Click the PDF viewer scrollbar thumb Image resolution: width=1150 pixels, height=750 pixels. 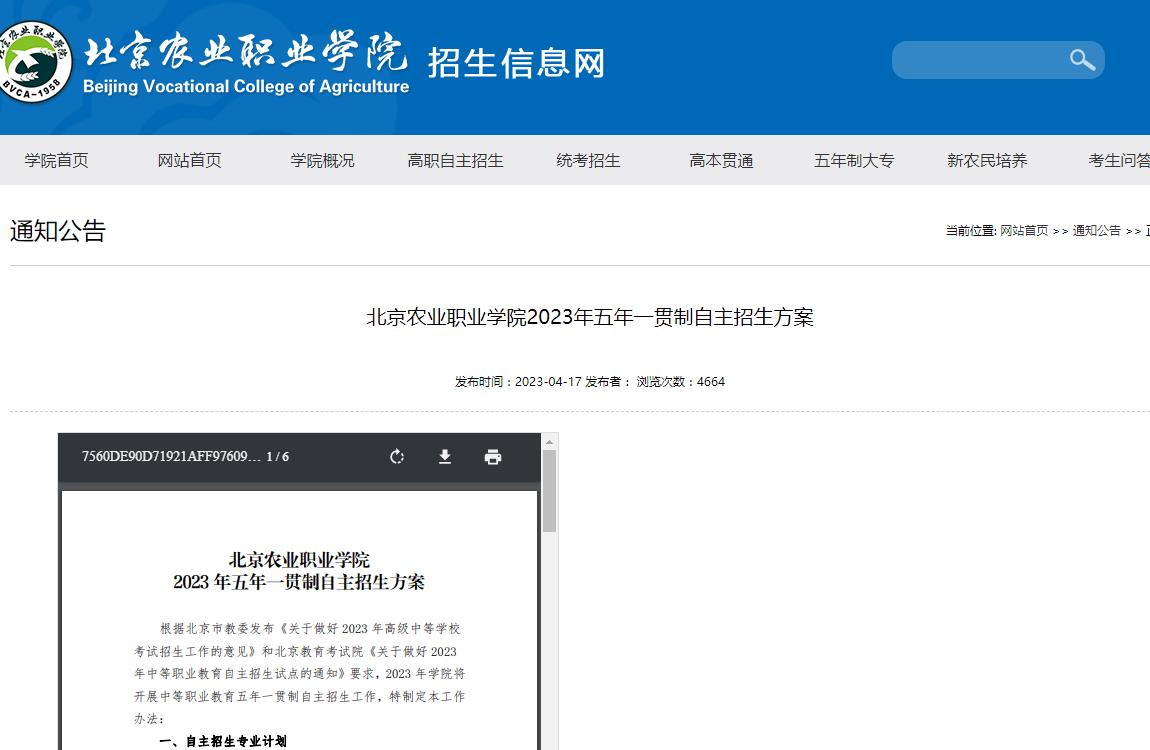pos(549,491)
